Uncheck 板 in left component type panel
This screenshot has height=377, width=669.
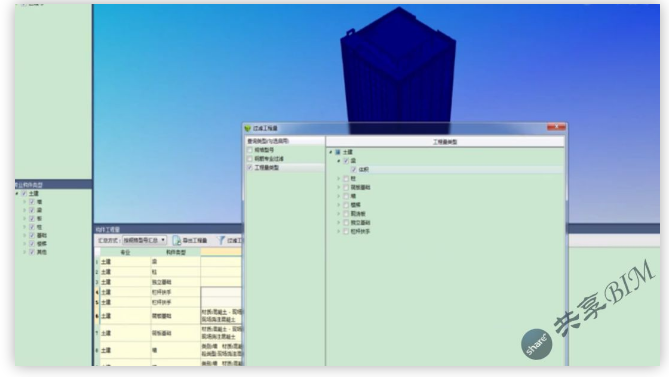pyautogui.click(x=32, y=219)
